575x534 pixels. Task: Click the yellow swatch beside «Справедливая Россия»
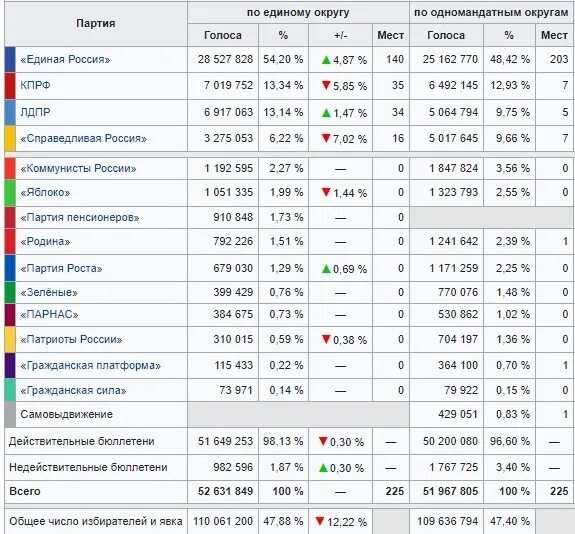10,139
